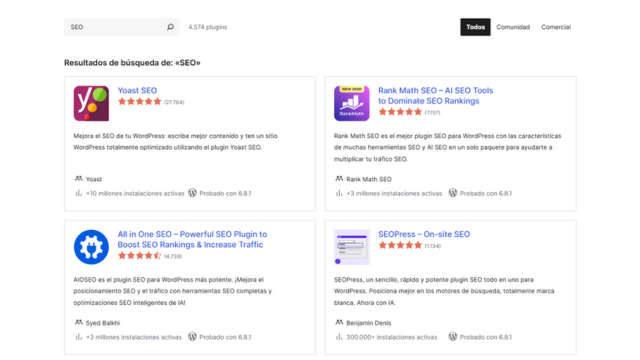The height and width of the screenshot is (360, 640).
Task: Switch to the Comercial filter tab
Action: coord(556,27)
